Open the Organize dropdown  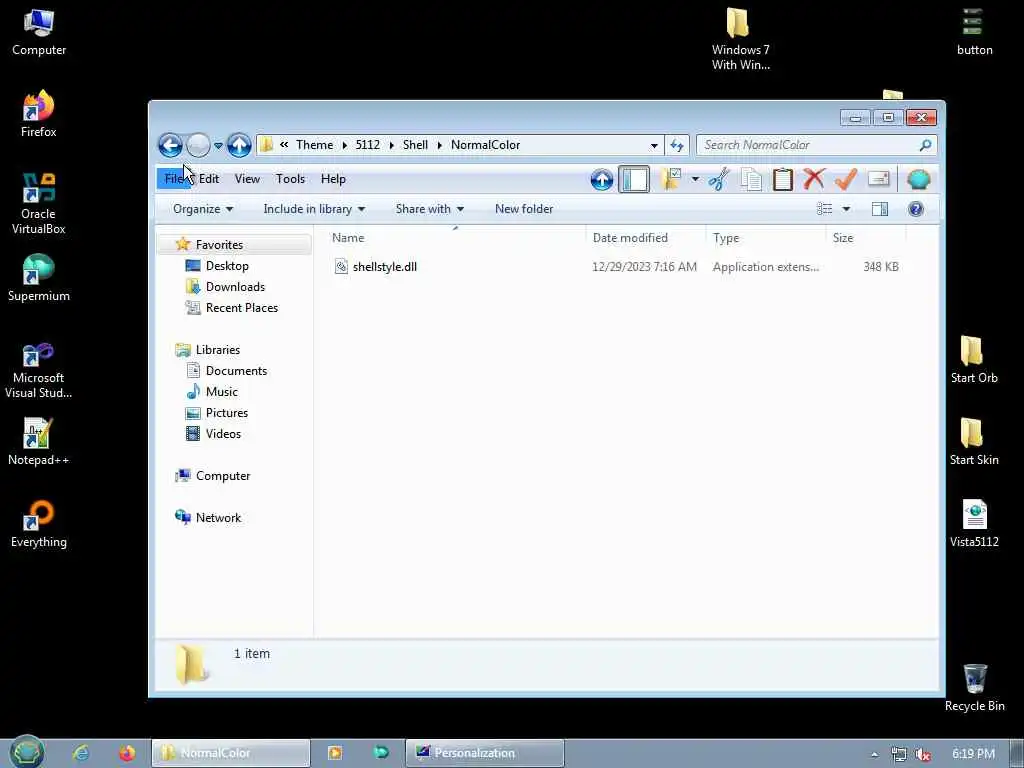pos(202,209)
